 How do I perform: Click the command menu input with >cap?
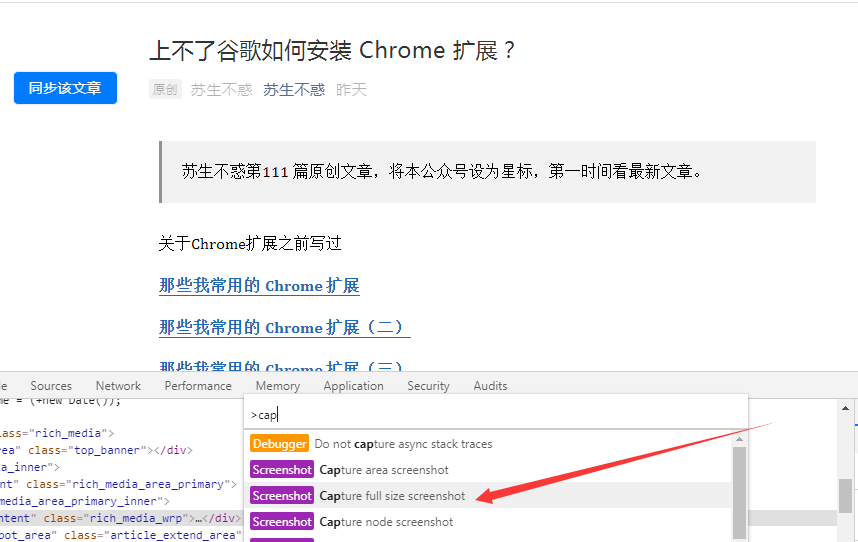coord(495,415)
